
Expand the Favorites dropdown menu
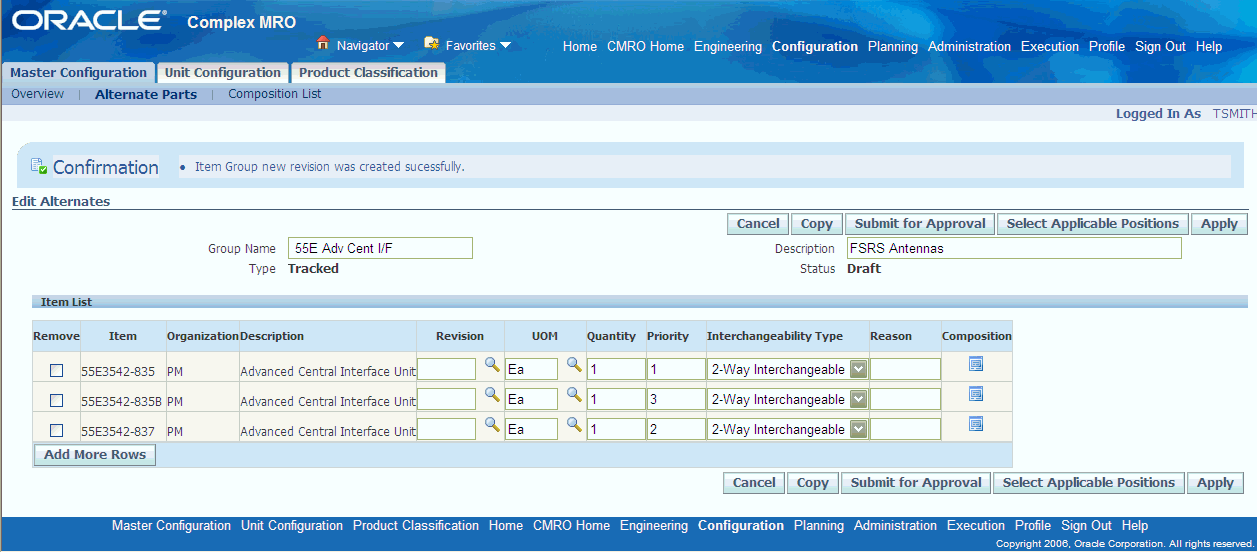[505, 46]
